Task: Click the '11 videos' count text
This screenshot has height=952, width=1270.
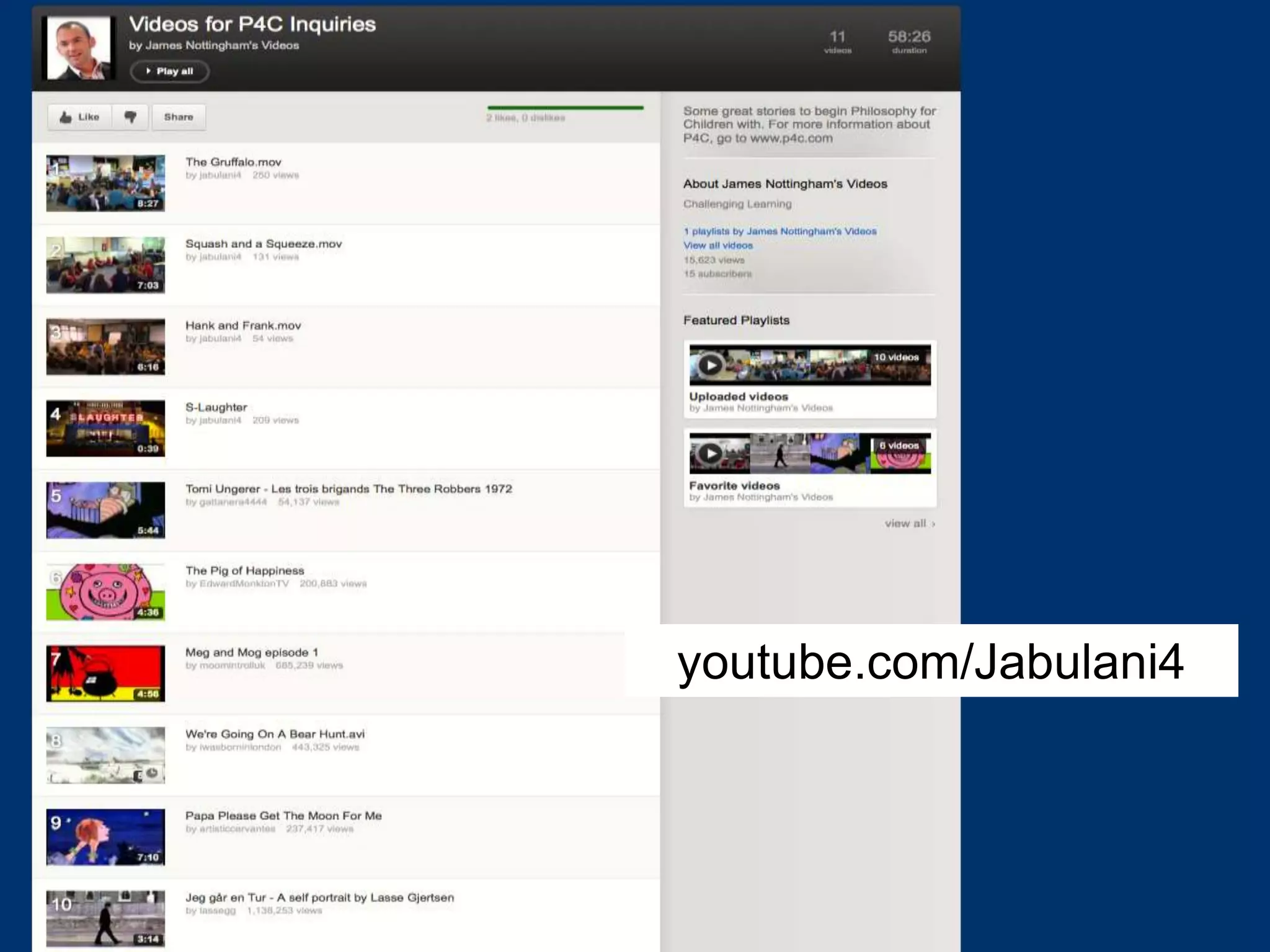Action: tap(838, 42)
